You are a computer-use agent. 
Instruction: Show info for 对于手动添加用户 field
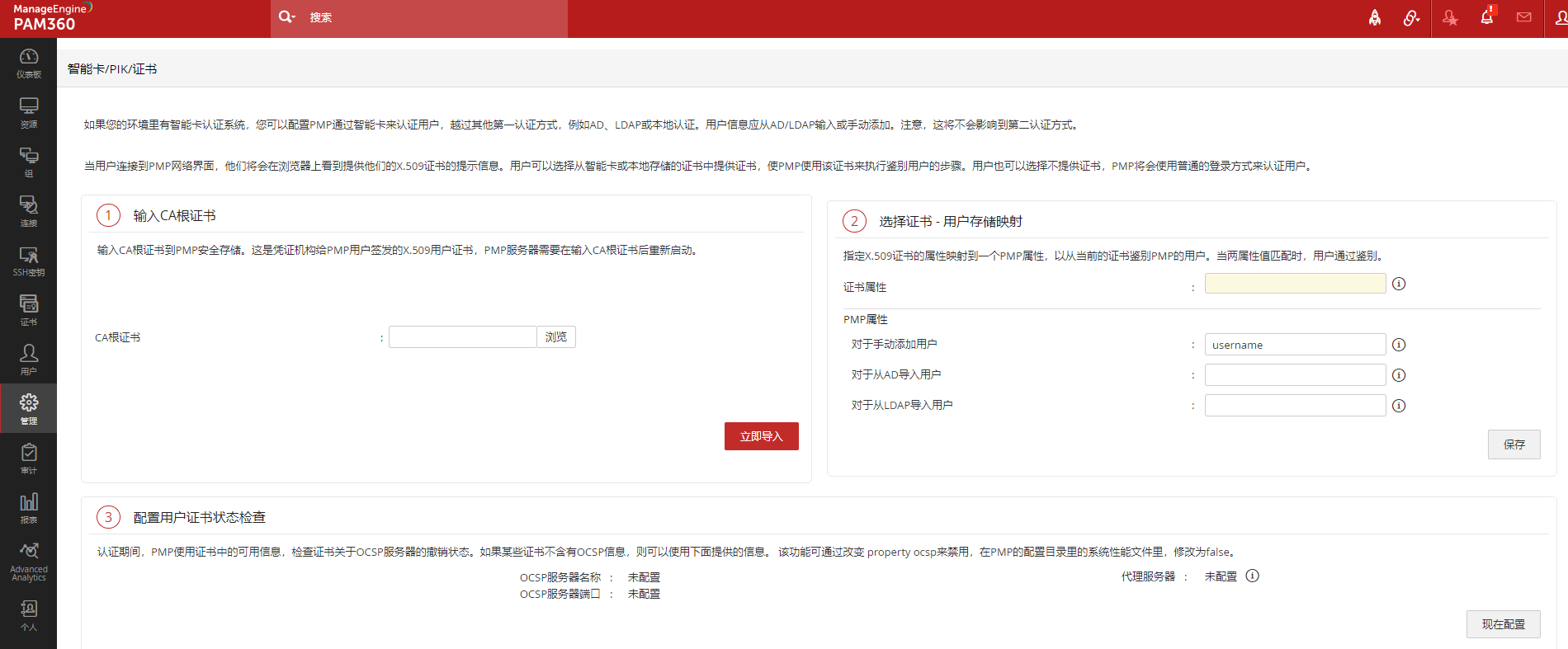(x=1399, y=345)
